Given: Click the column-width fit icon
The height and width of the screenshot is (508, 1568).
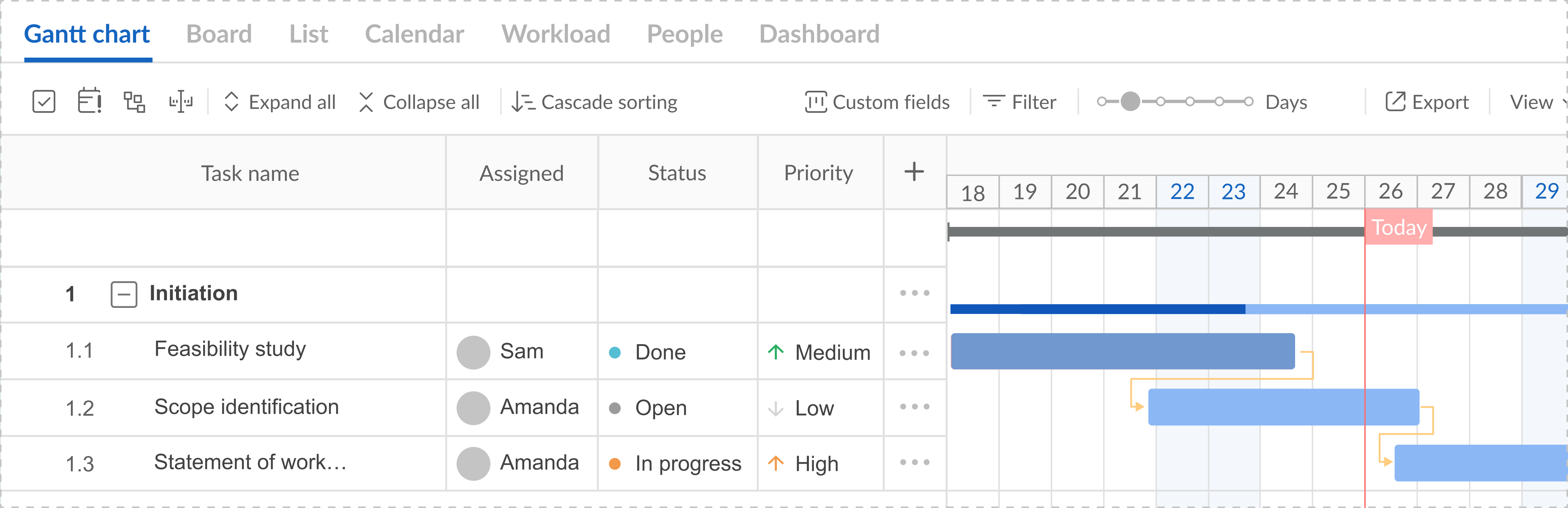Looking at the screenshot, I should click(181, 102).
